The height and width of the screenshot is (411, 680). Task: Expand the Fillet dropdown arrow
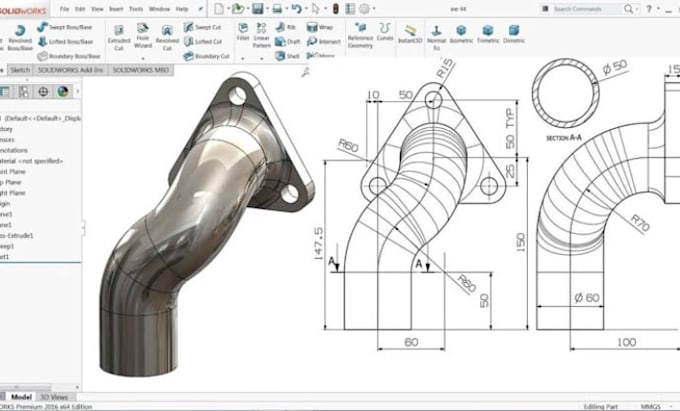click(243, 58)
